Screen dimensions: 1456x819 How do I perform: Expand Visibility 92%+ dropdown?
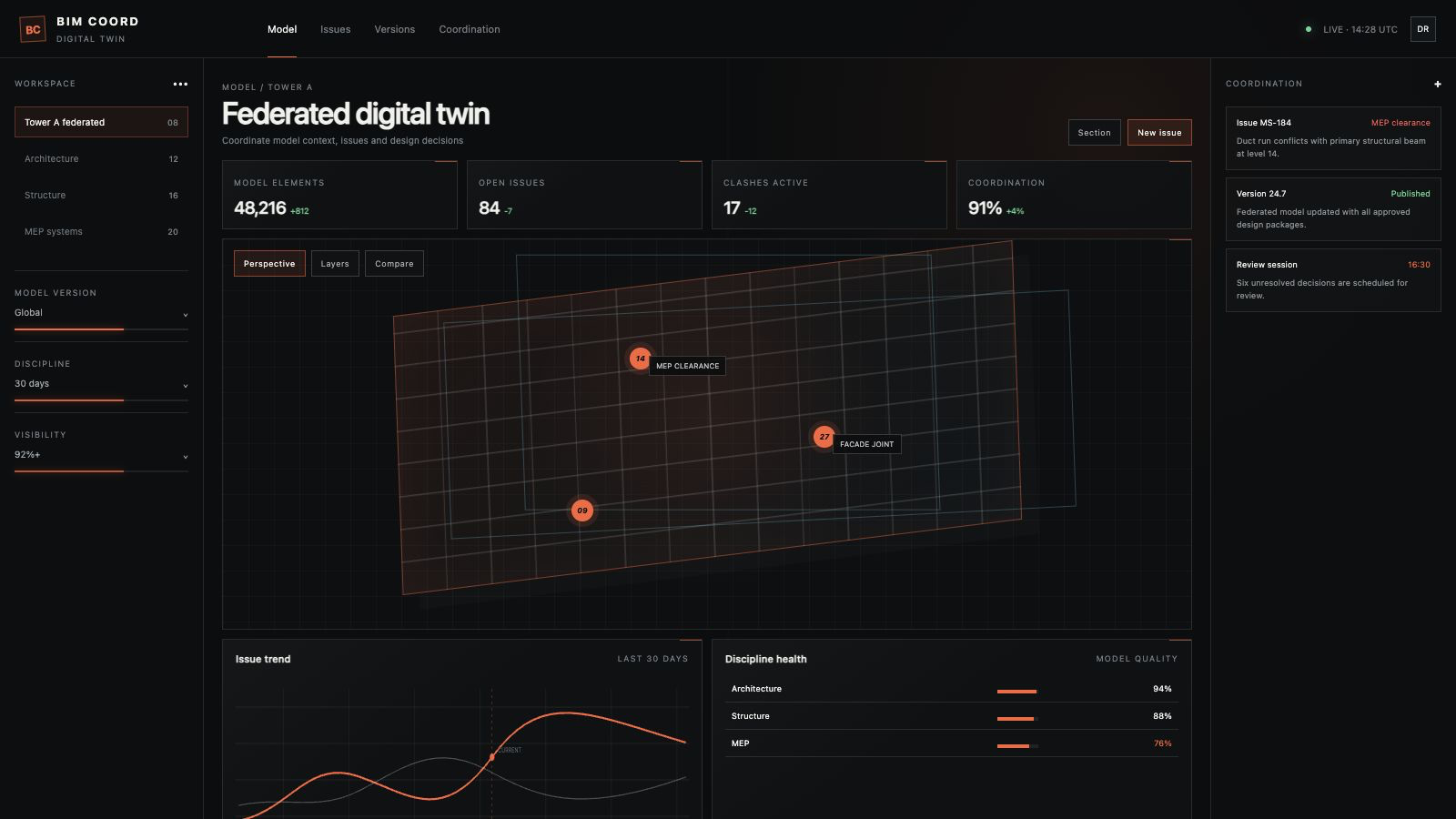point(101,455)
